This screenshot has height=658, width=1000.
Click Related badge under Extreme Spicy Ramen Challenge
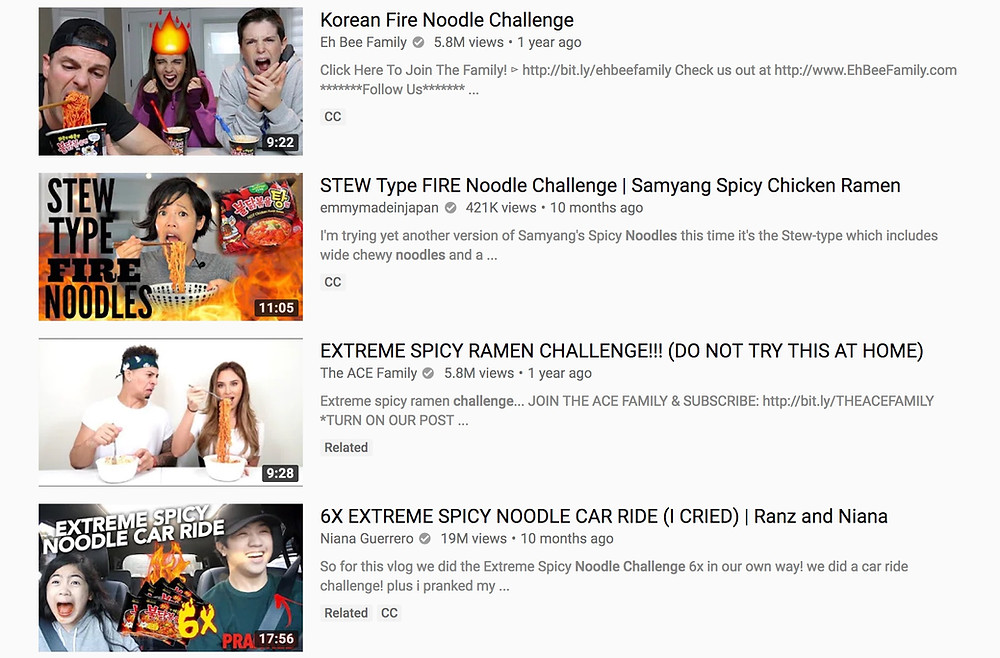pyautogui.click(x=346, y=448)
